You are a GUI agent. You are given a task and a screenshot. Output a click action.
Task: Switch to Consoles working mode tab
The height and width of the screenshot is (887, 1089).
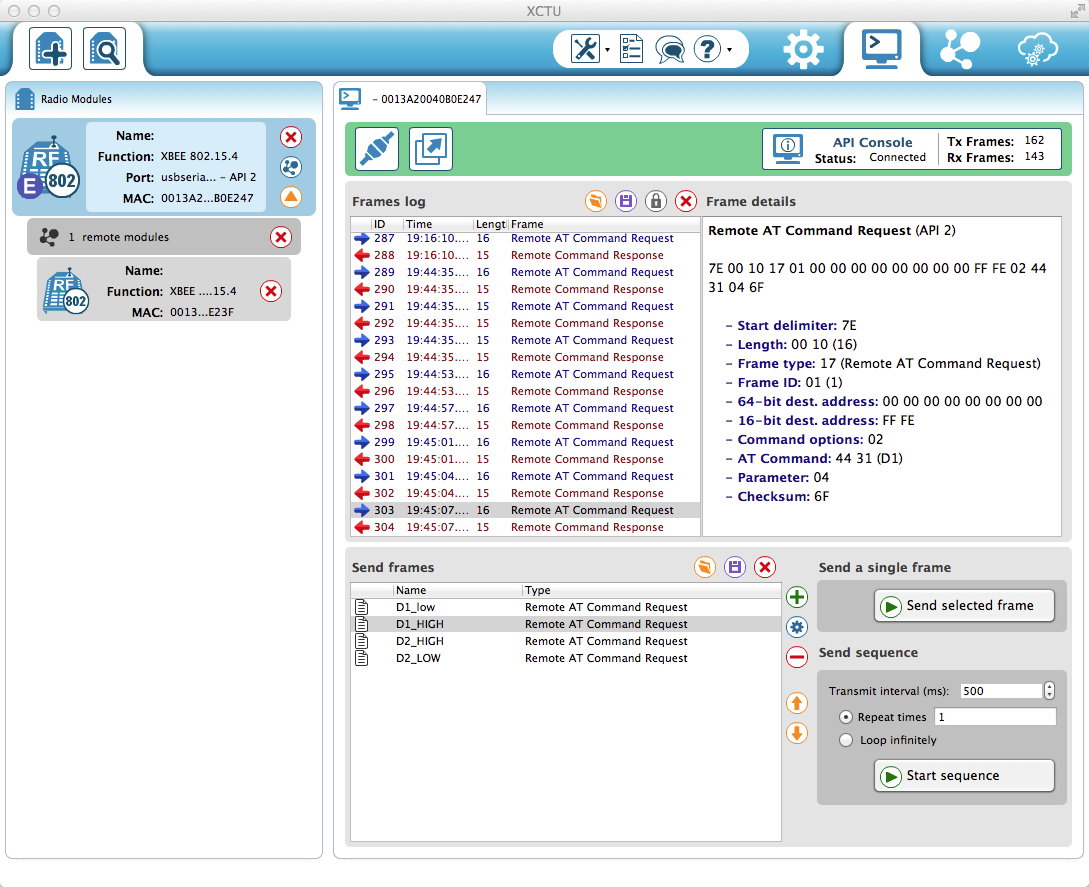[x=881, y=48]
